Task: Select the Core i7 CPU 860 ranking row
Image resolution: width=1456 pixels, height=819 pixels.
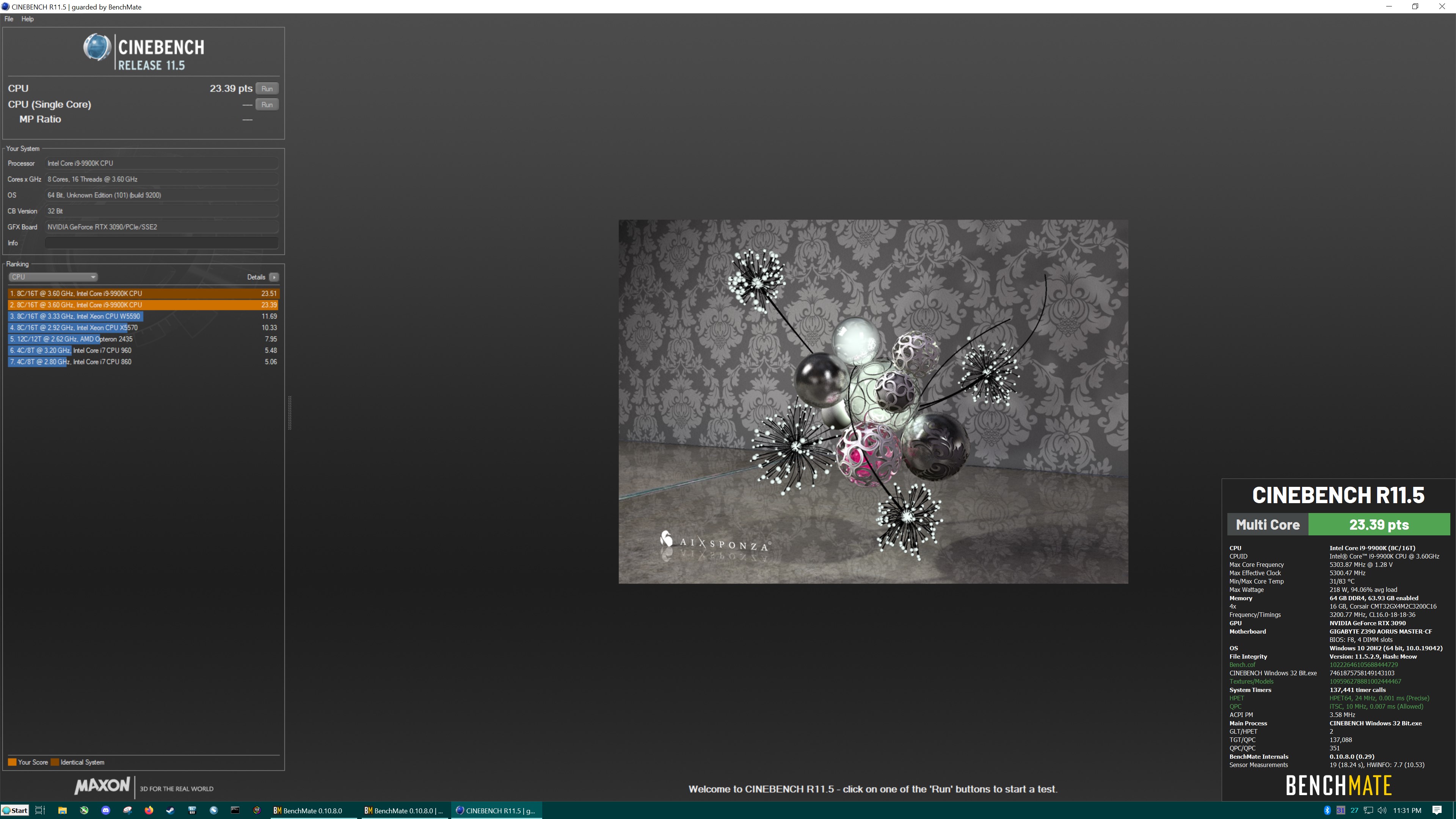Action: 144,362
